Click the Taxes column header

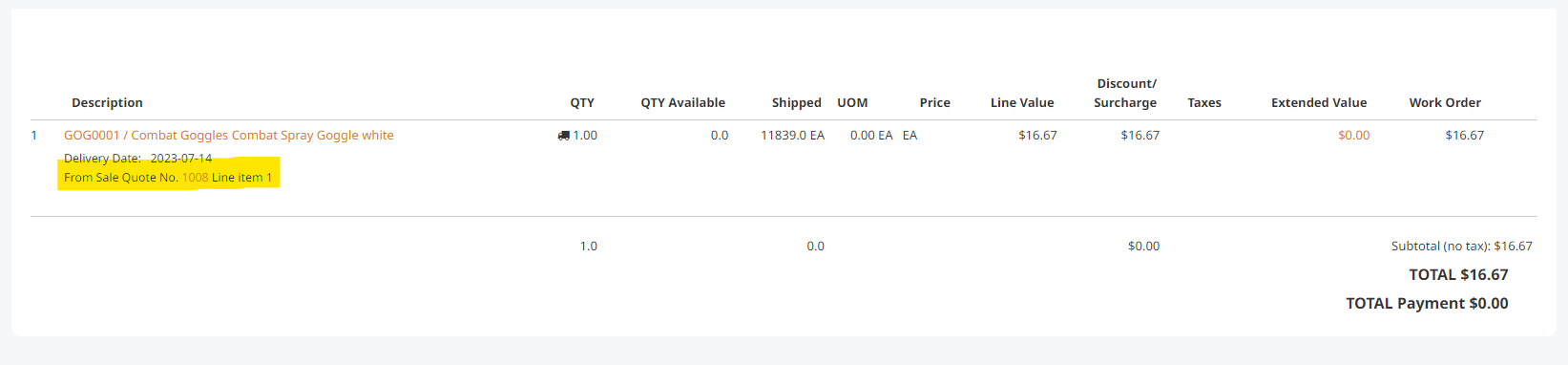pyautogui.click(x=1204, y=103)
